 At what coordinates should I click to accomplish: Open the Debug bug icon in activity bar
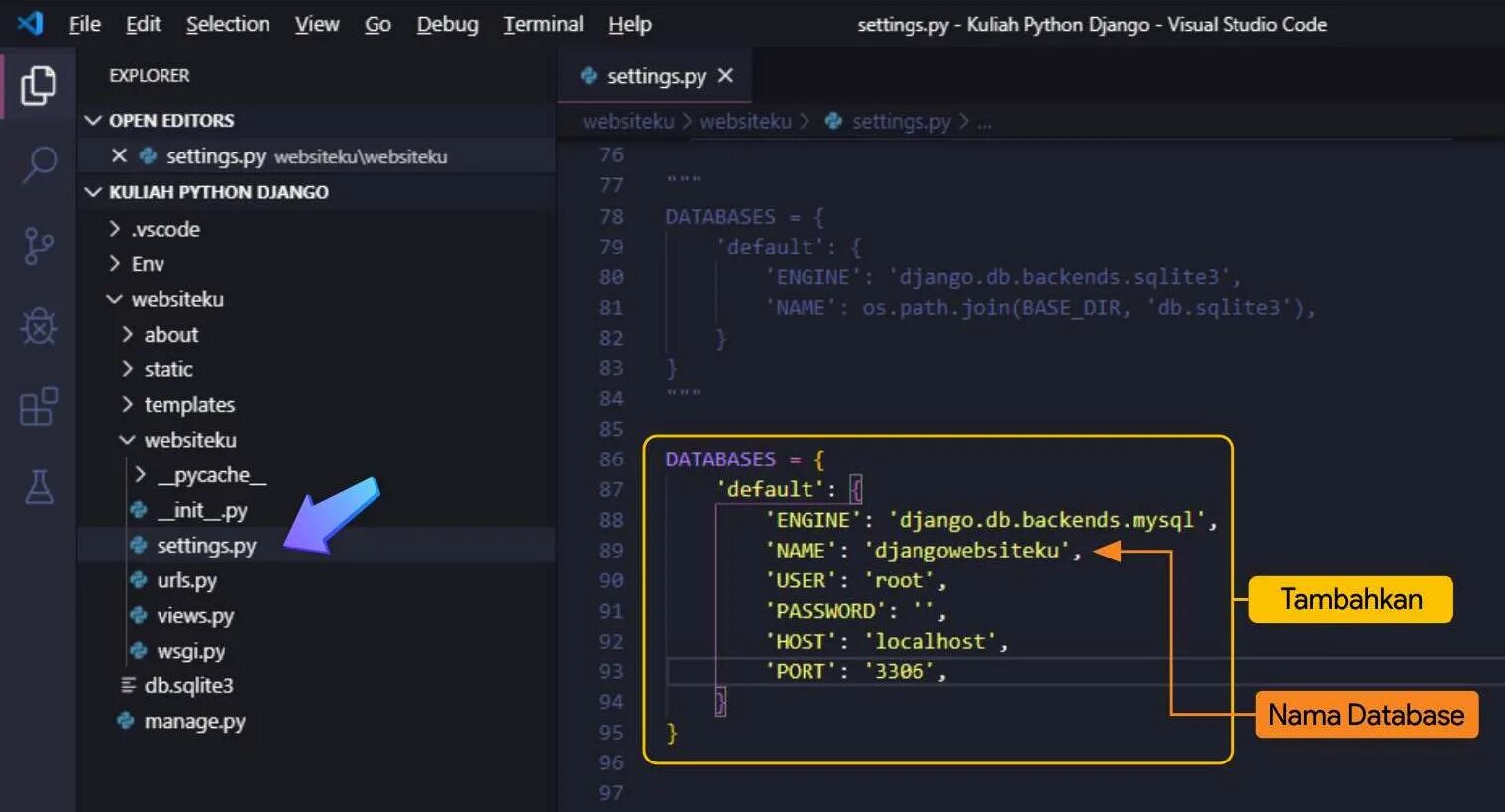[x=39, y=326]
